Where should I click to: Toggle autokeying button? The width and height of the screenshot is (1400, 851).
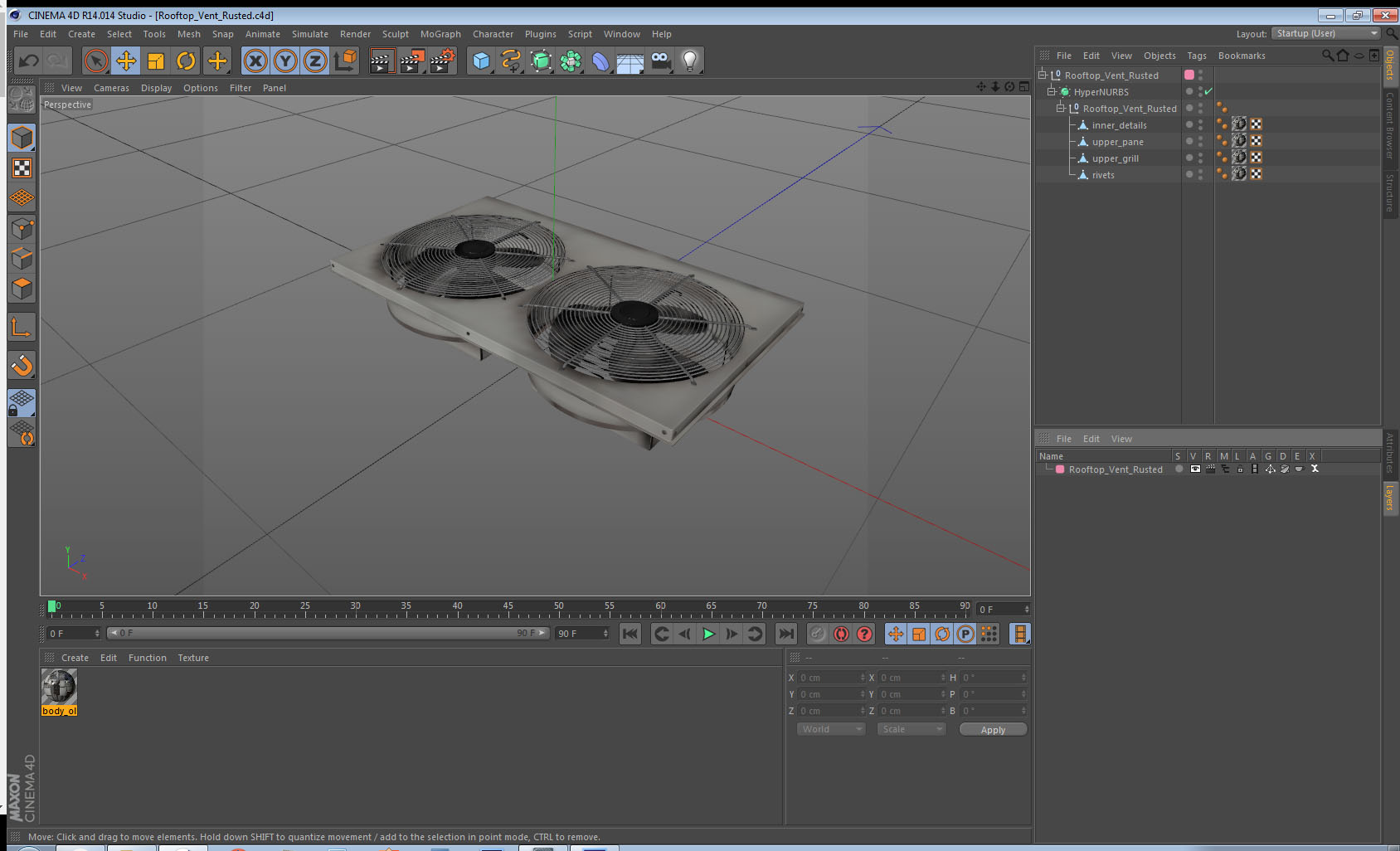pos(841,634)
